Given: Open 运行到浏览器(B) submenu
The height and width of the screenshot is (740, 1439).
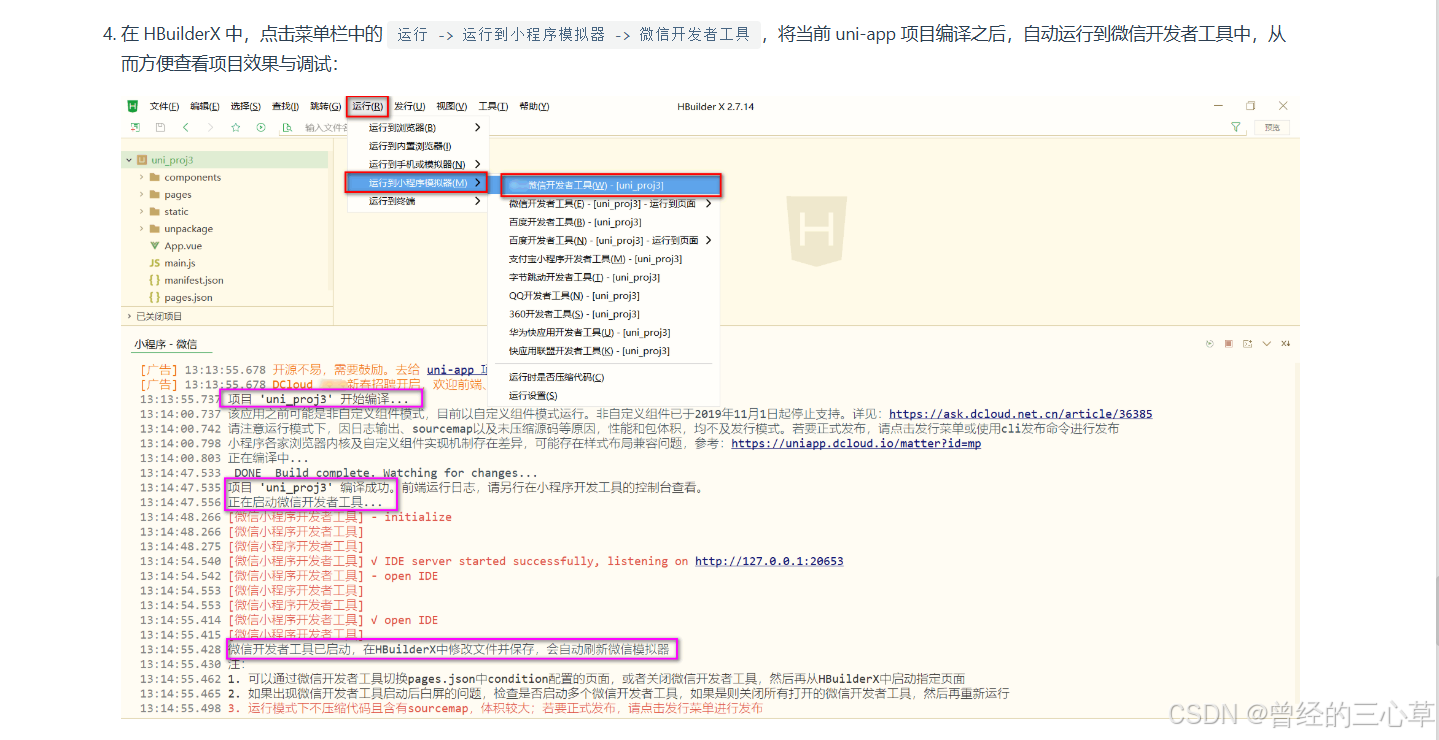Looking at the screenshot, I should [418, 127].
